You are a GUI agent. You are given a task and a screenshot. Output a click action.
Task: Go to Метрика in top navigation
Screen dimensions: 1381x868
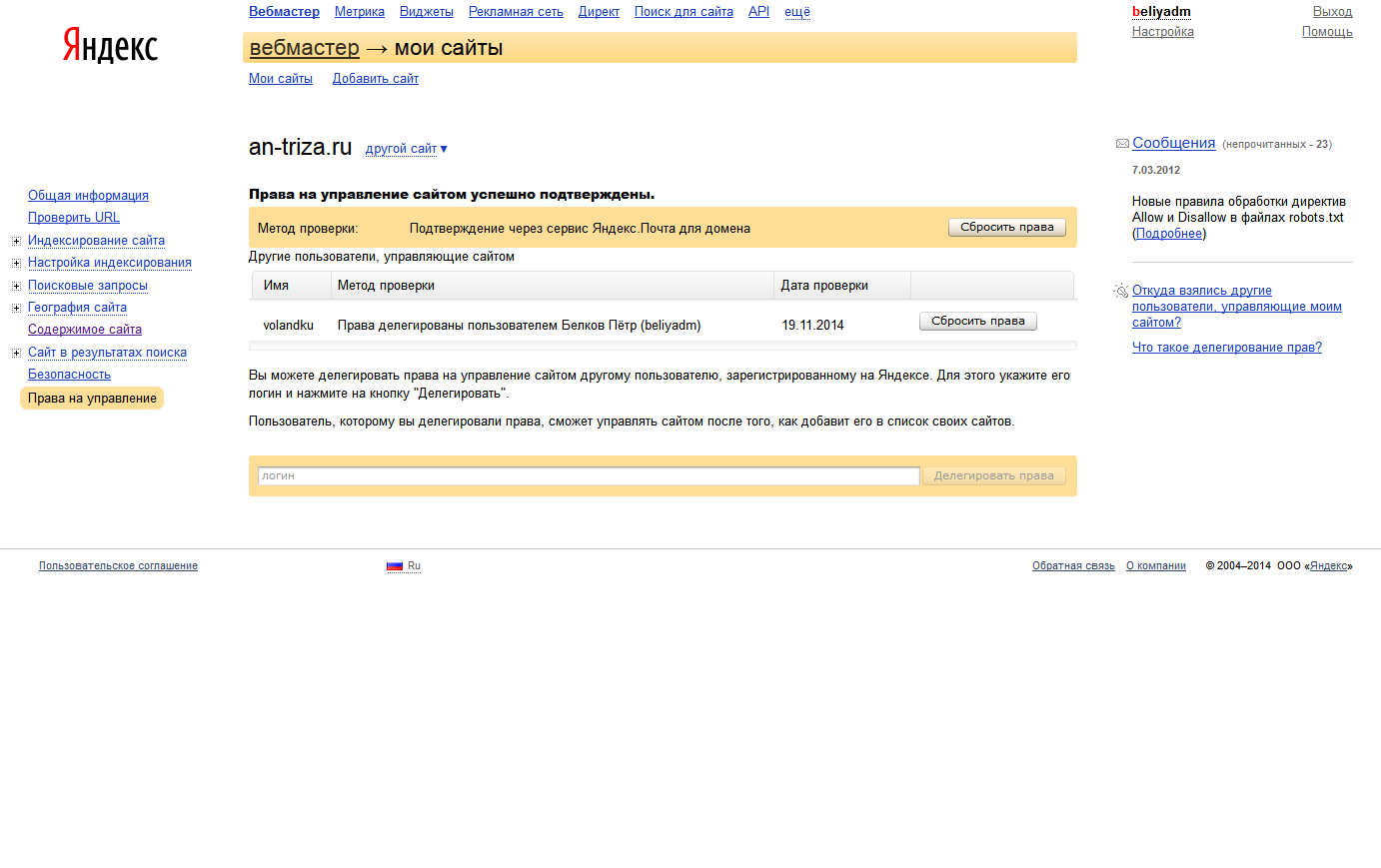[x=360, y=12]
